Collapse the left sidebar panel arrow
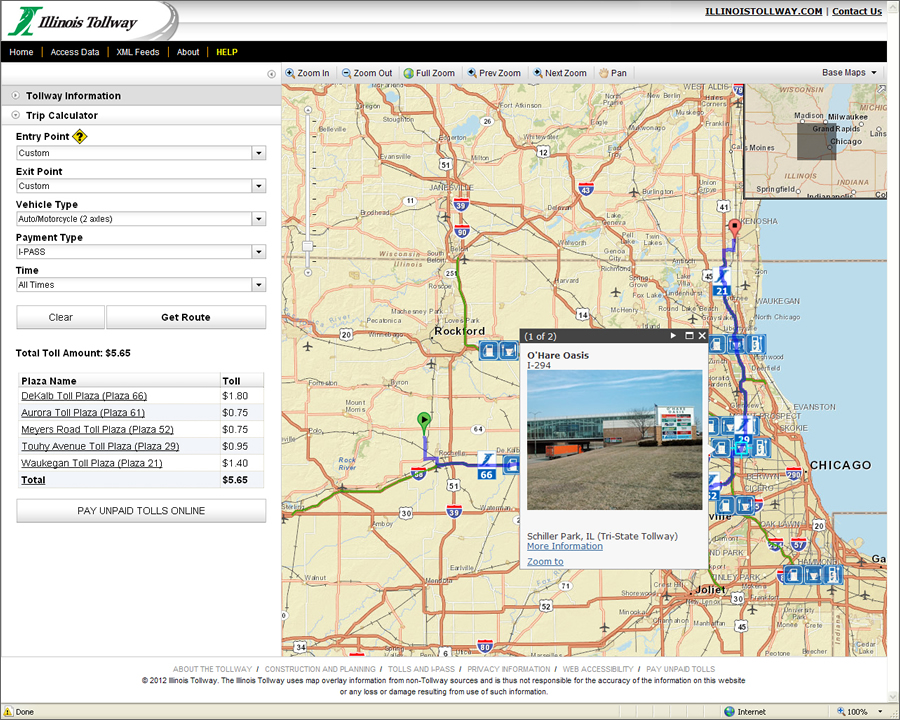 (271, 74)
